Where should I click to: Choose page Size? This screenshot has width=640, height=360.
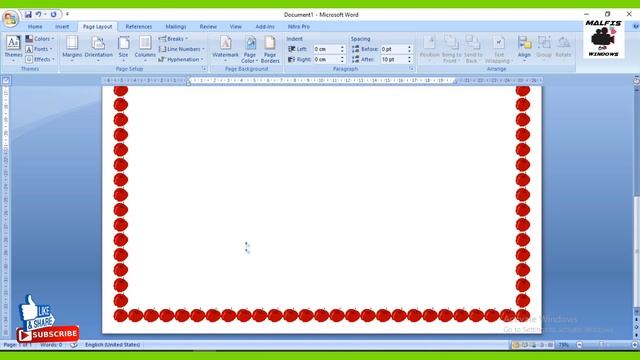pyautogui.click(x=123, y=48)
